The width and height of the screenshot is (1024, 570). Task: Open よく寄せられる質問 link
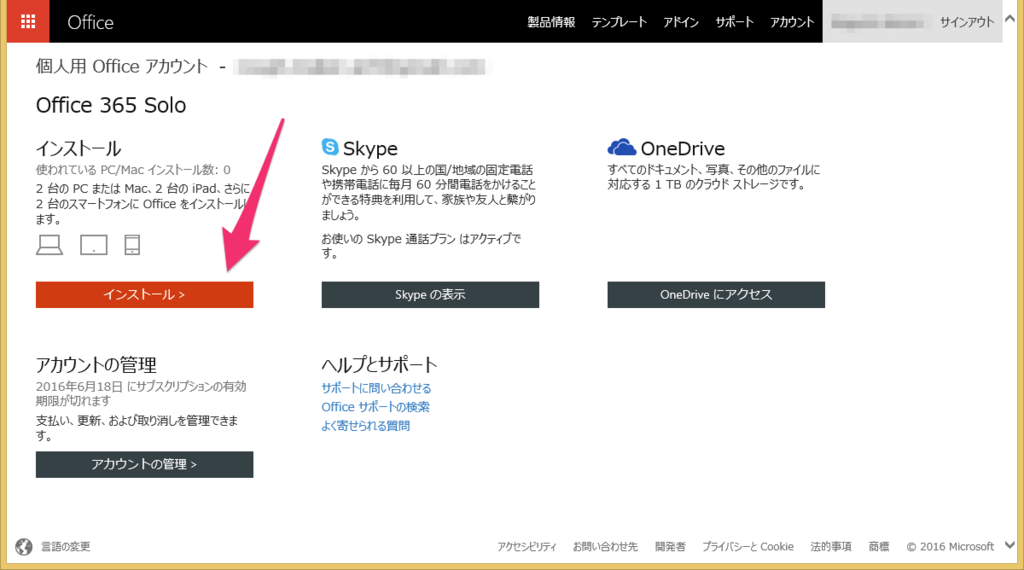pos(366,426)
